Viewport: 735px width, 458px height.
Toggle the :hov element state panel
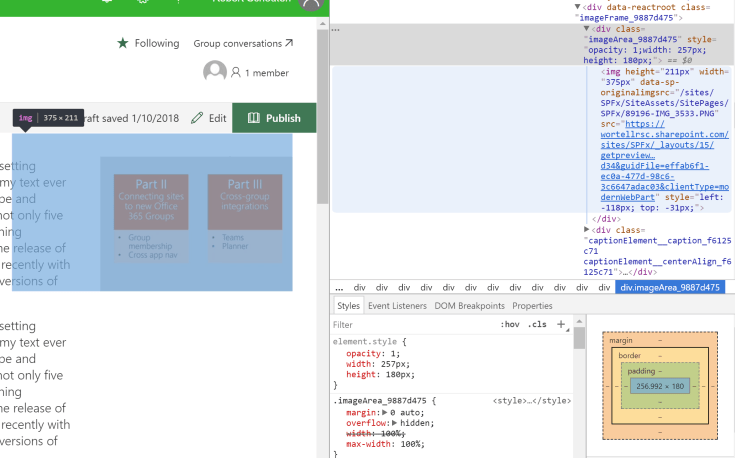[509, 325]
